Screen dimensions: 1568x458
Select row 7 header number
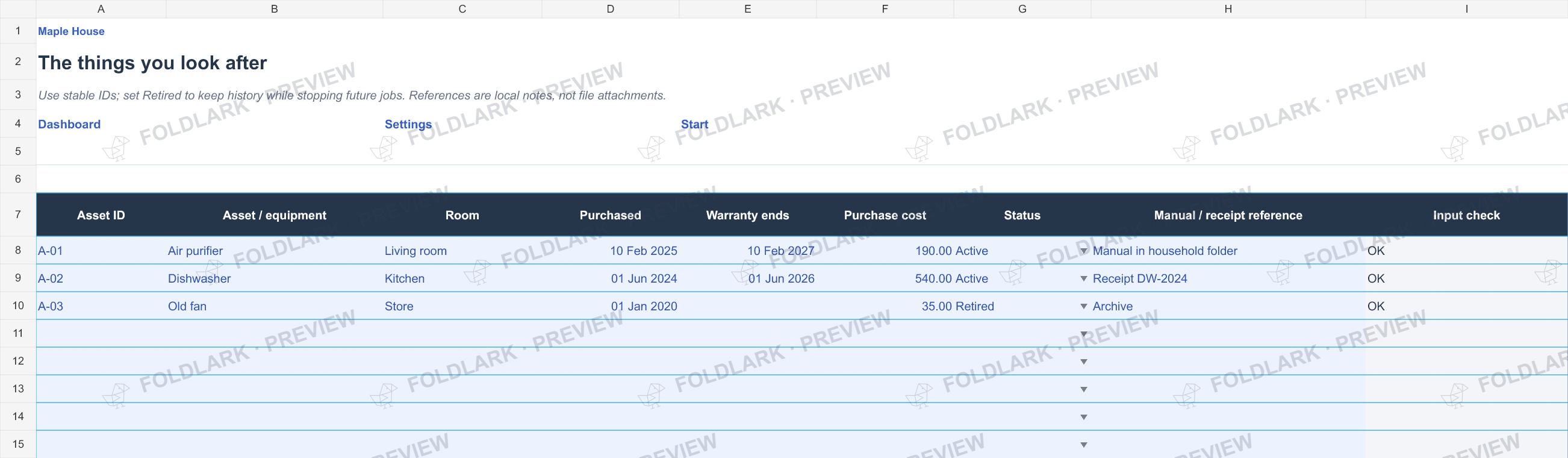pyautogui.click(x=18, y=215)
